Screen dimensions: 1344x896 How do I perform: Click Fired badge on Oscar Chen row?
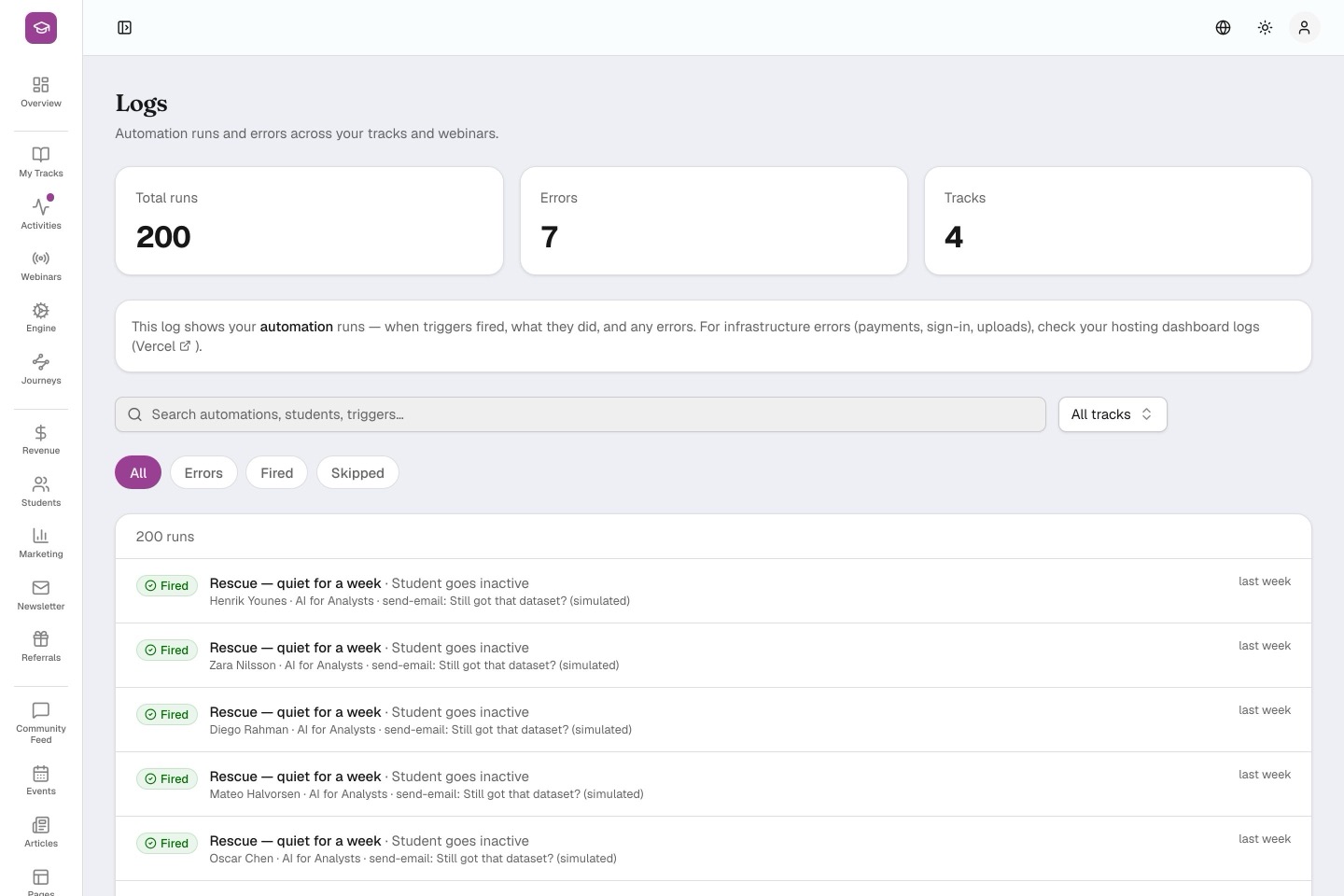167,844
